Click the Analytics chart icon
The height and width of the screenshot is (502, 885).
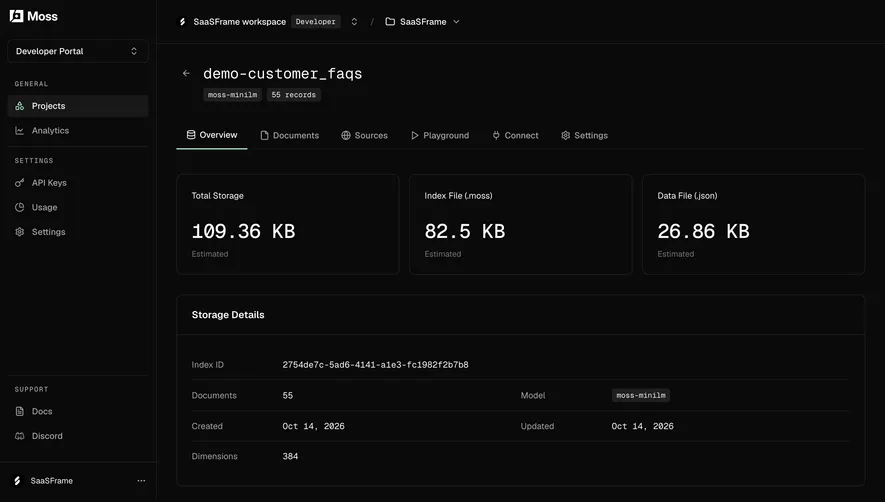pos(20,130)
